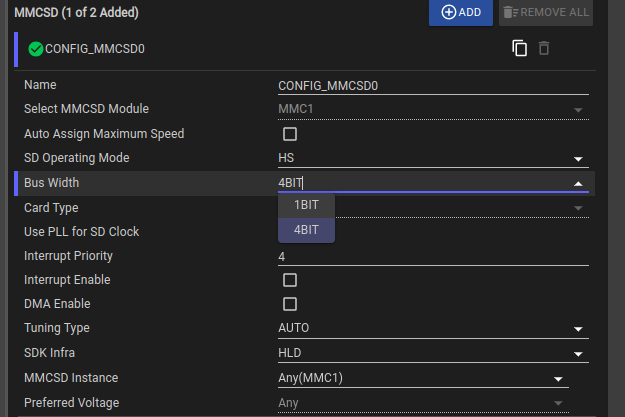
Task: Click the delete trash icon for CONFIG_MMCSD0
Action: (x=544, y=48)
